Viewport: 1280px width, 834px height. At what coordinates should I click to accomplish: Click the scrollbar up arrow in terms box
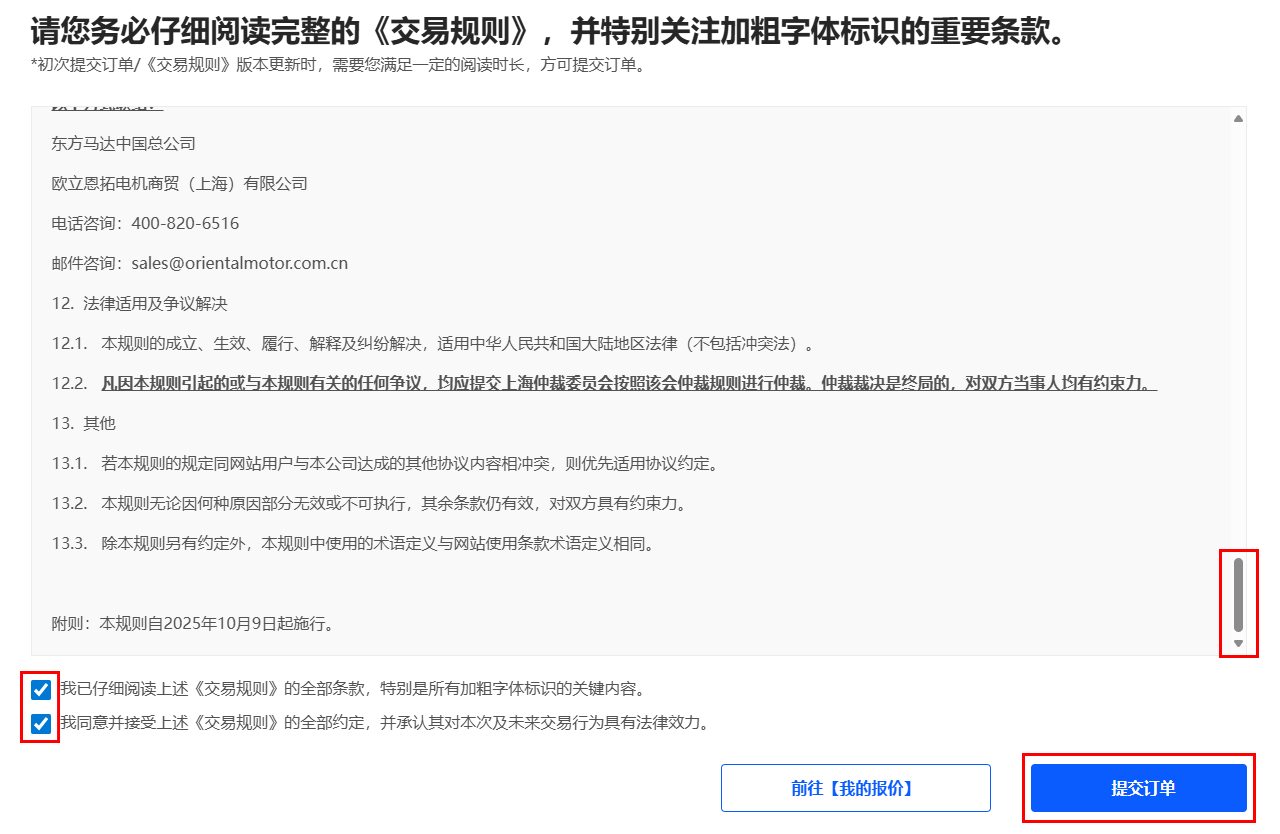click(x=1238, y=119)
